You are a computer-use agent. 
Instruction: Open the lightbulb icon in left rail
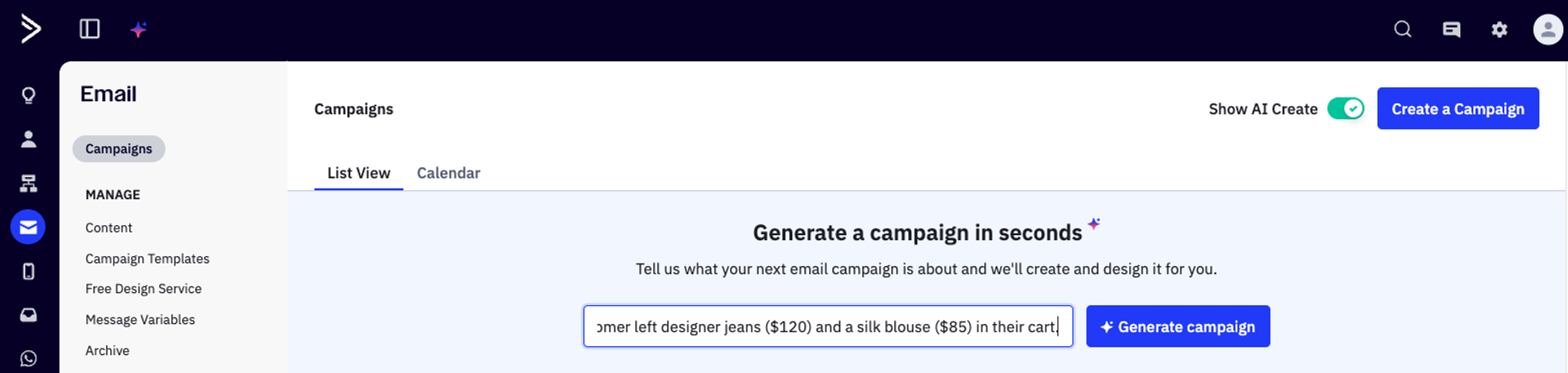tap(29, 95)
